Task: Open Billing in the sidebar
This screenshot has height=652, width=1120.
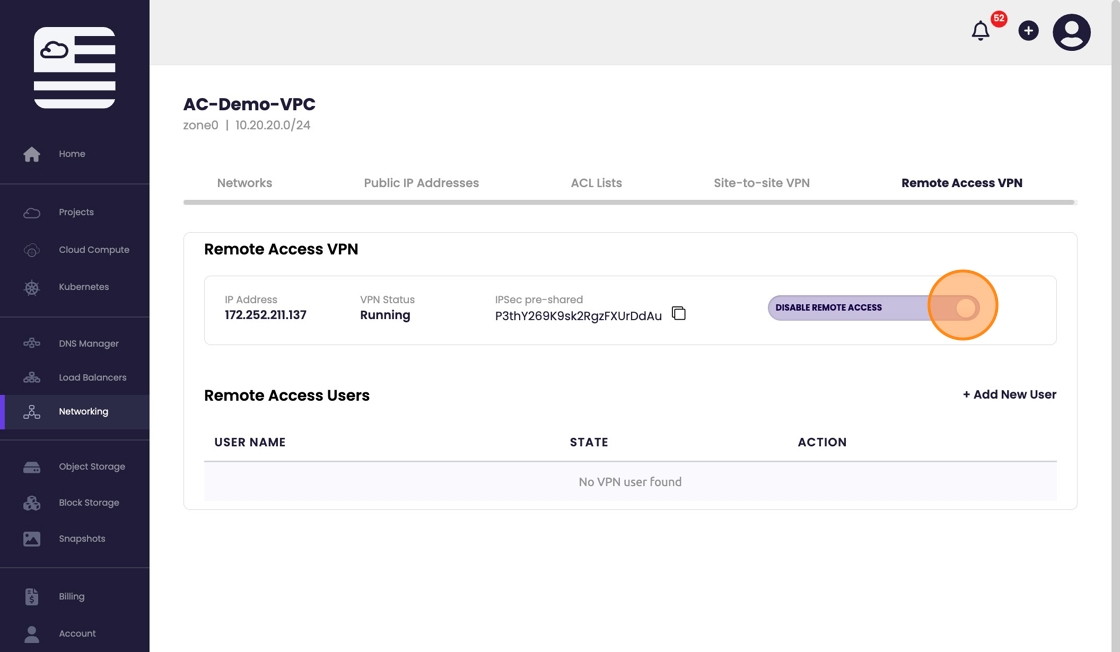Action: click(x=71, y=597)
